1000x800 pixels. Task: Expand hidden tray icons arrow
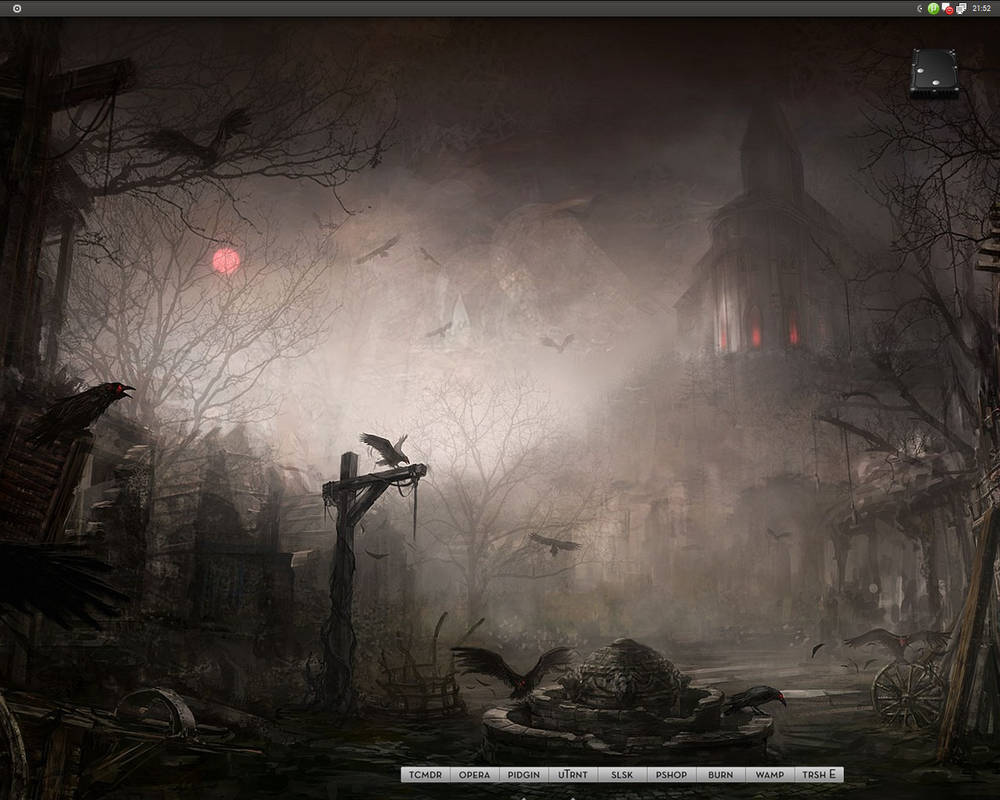point(920,8)
